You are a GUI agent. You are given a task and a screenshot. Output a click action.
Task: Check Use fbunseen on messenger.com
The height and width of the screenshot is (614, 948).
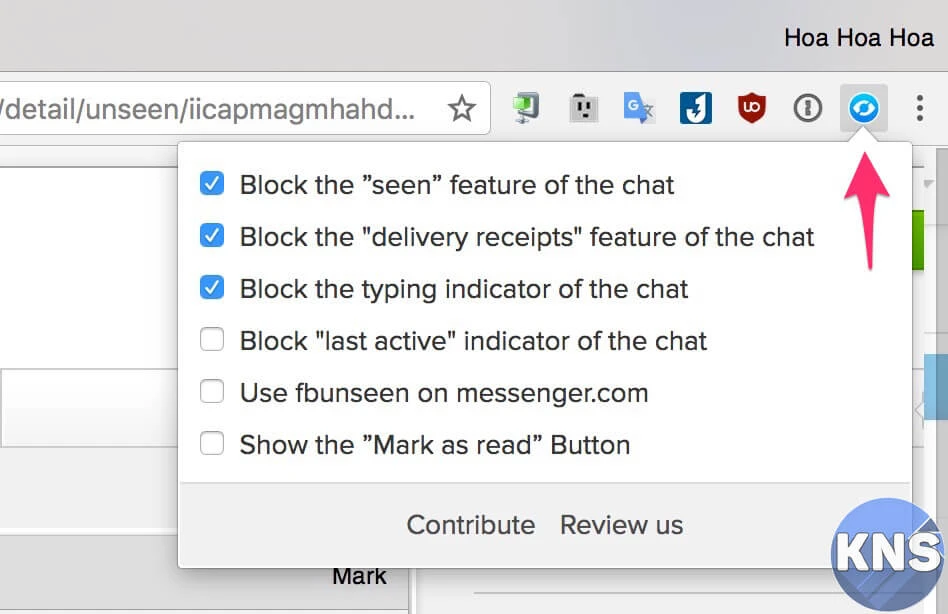click(x=212, y=392)
